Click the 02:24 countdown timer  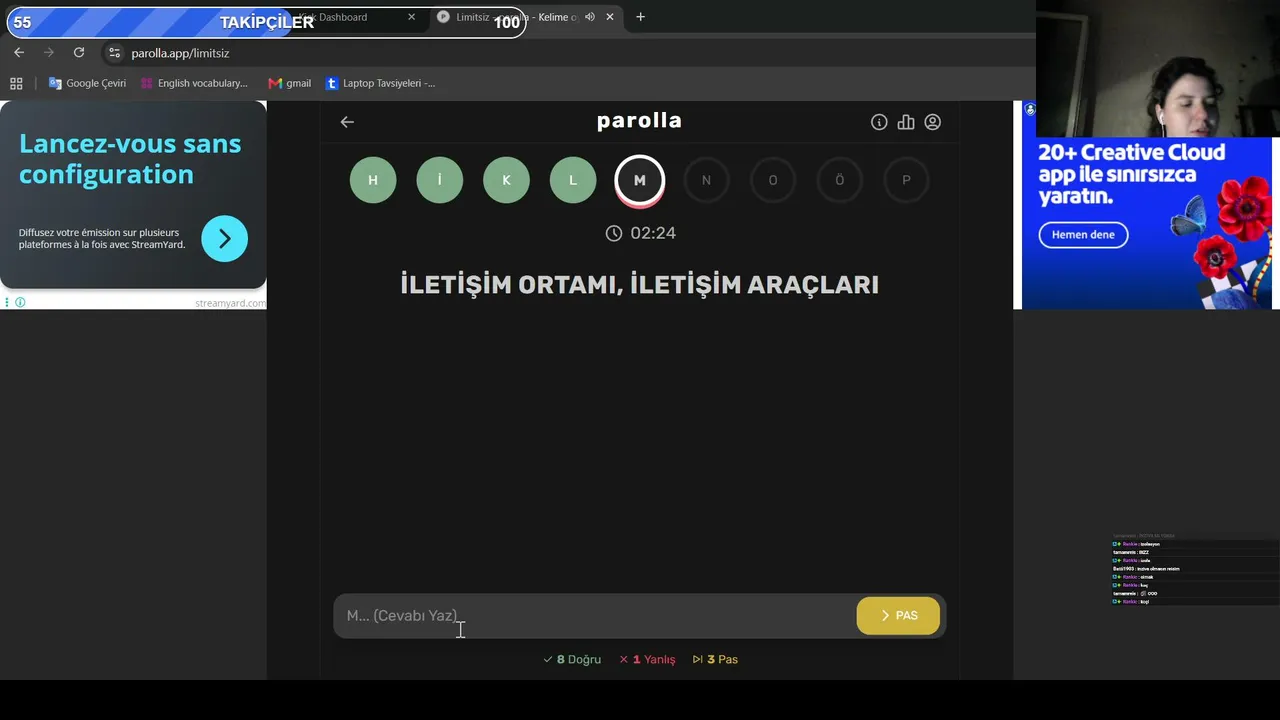click(640, 233)
